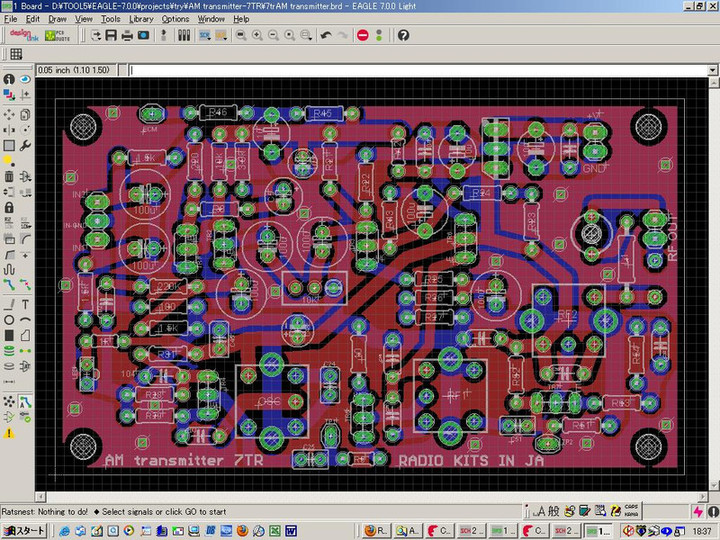Open the Errors warning icon

9,433
